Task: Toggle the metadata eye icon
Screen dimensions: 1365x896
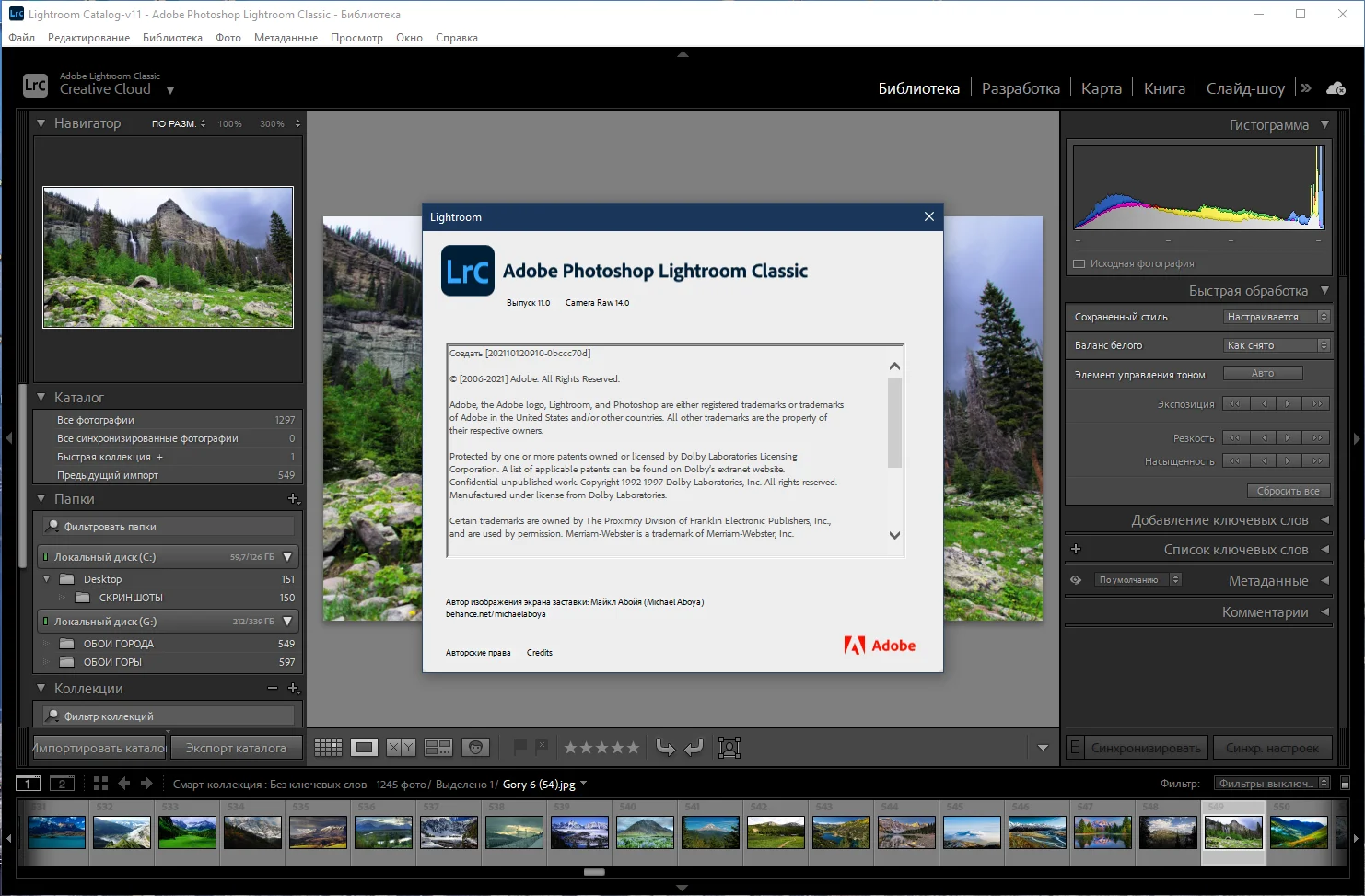Action: click(x=1076, y=580)
